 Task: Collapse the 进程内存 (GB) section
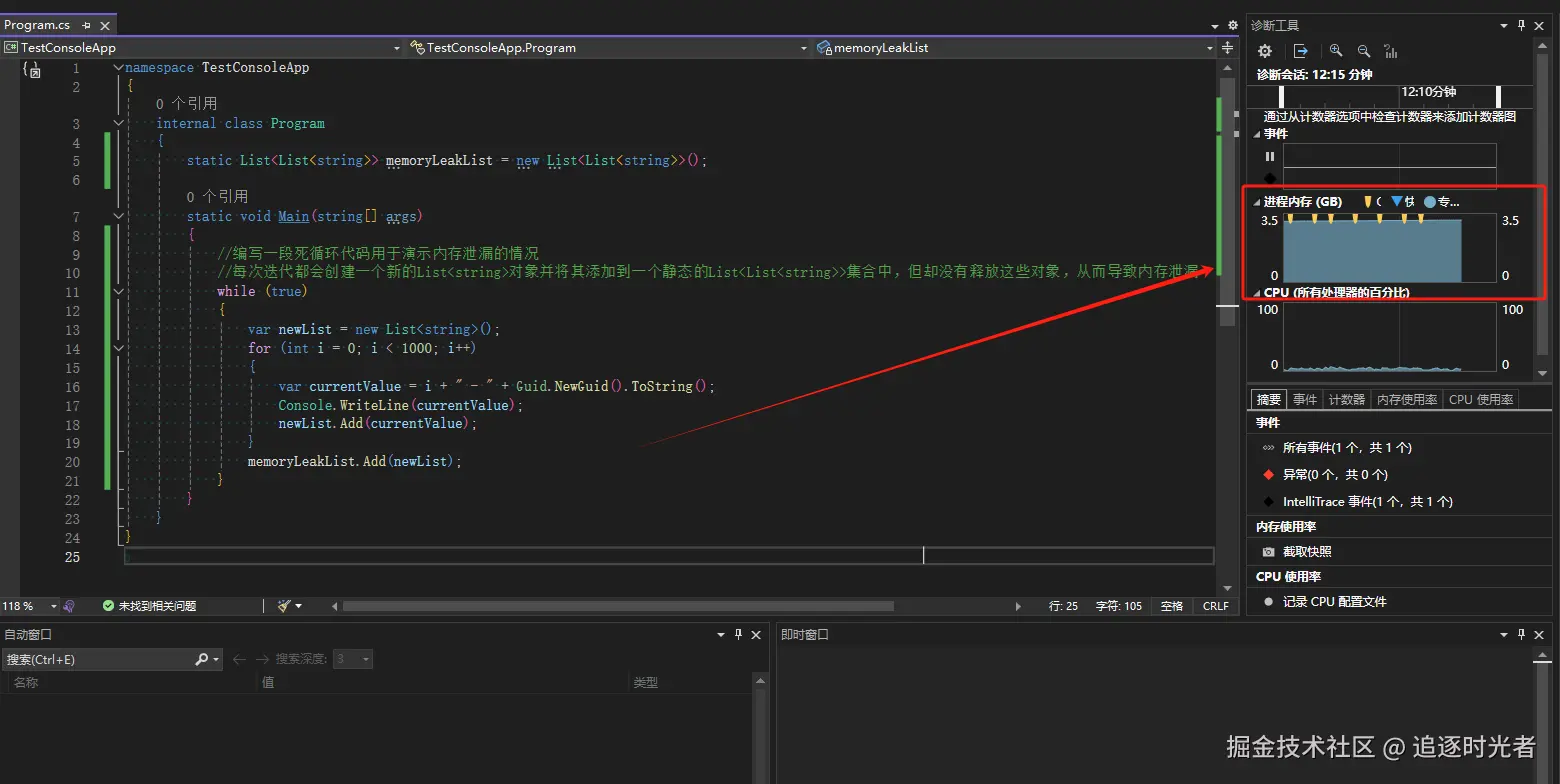point(1258,202)
